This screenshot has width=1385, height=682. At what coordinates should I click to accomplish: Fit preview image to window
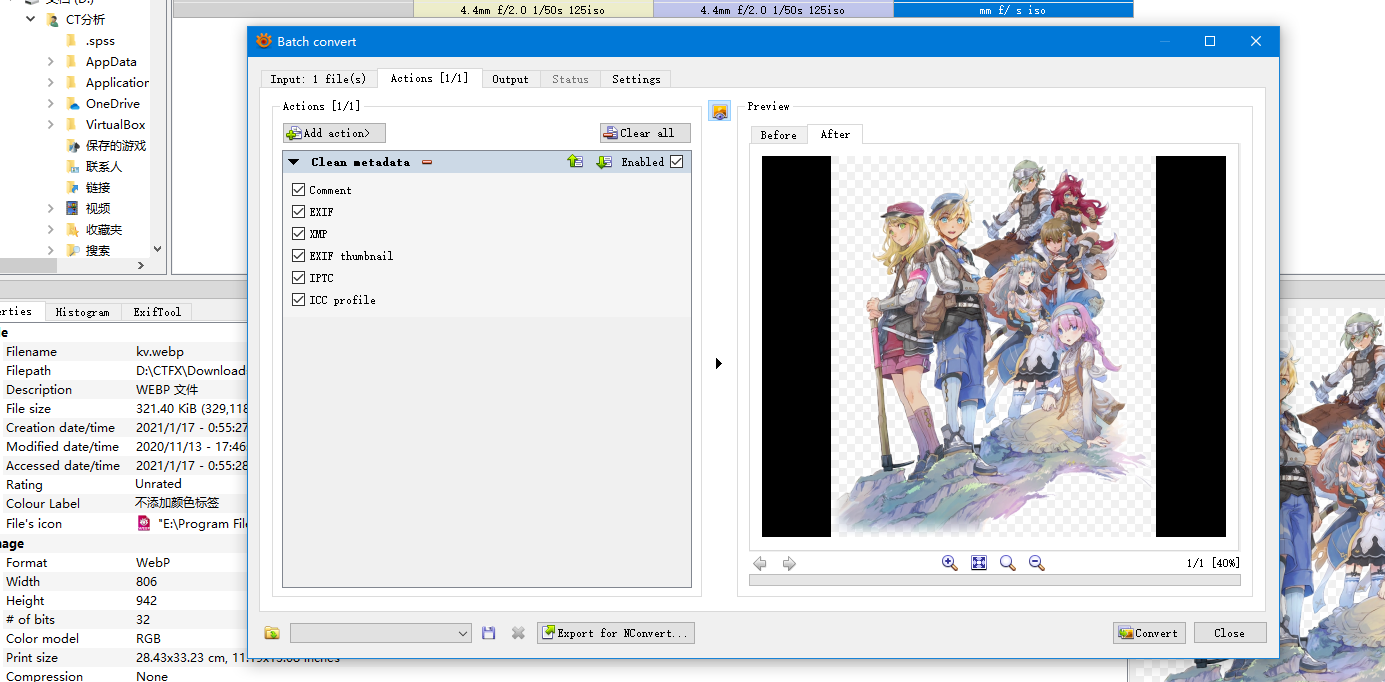[x=979, y=563]
